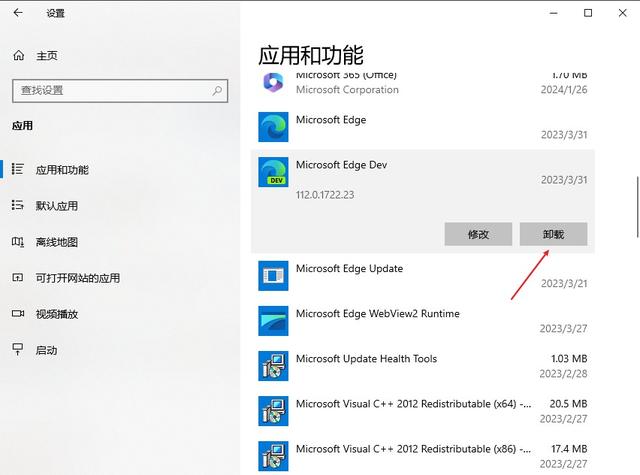Click the 应用 section heading in sidebar

22,126
